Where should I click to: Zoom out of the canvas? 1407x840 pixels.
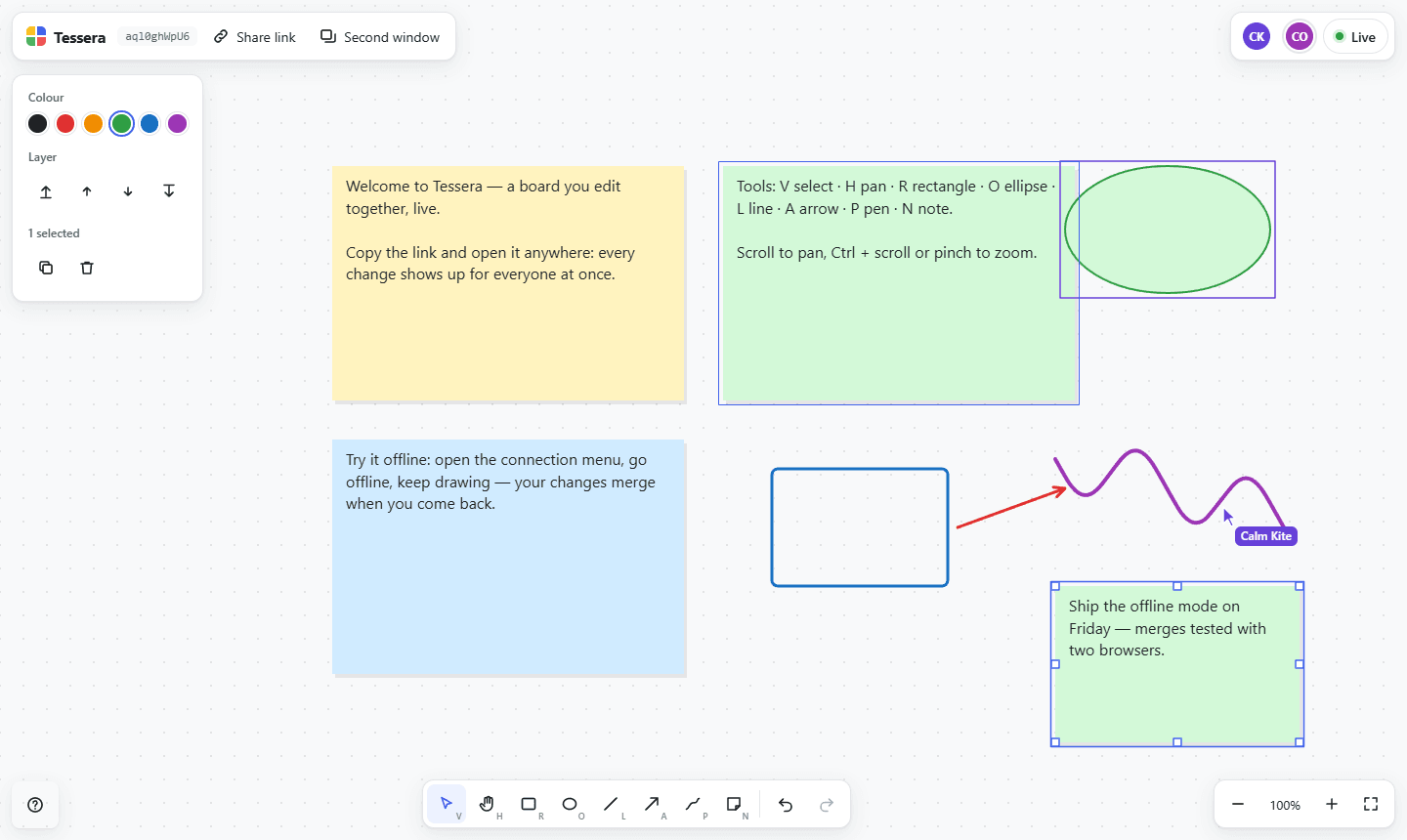[x=1238, y=804]
